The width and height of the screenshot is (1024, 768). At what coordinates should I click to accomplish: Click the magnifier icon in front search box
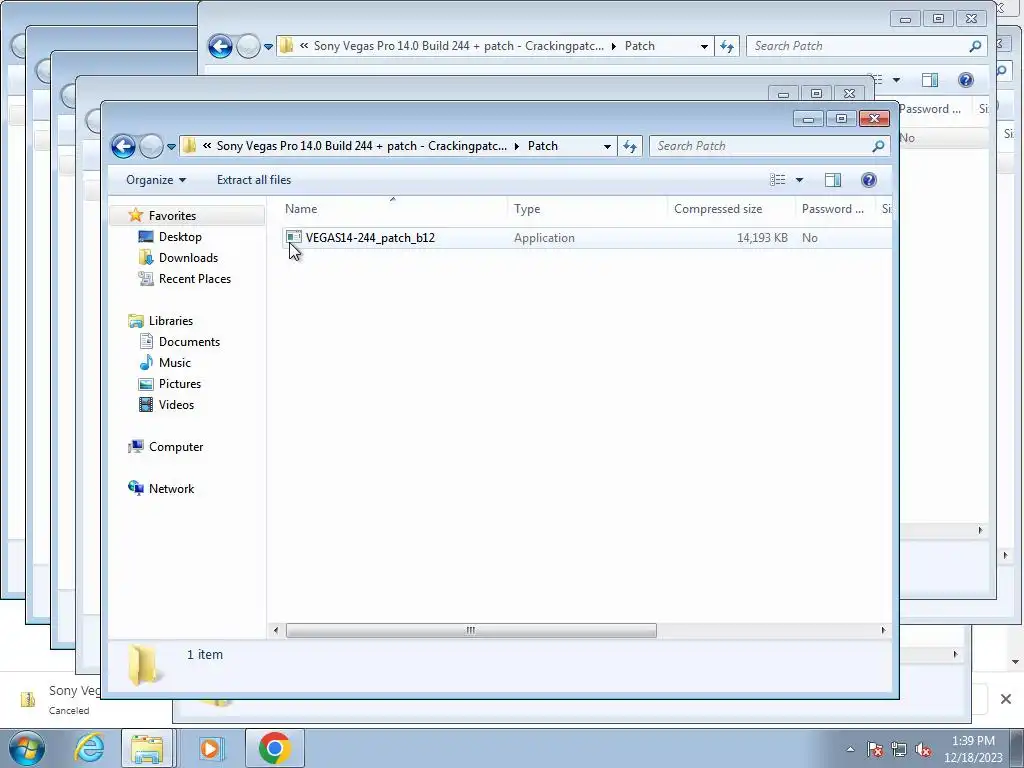(x=878, y=146)
